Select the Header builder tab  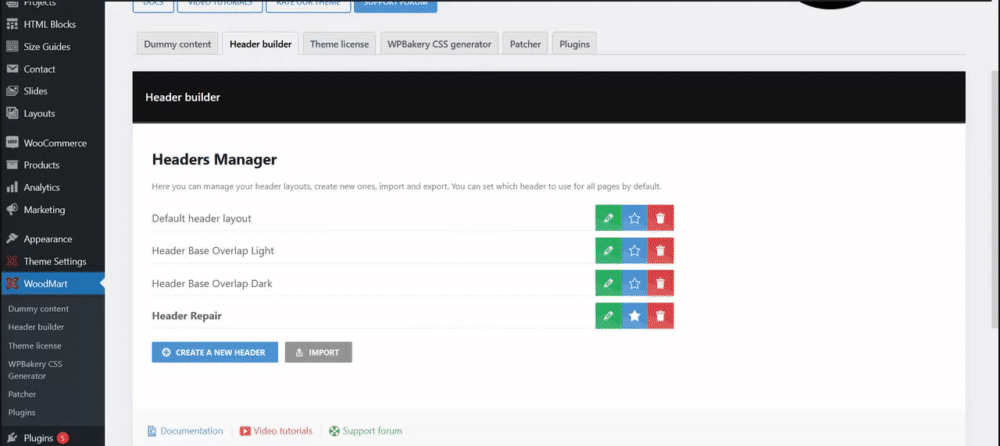coord(260,44)
